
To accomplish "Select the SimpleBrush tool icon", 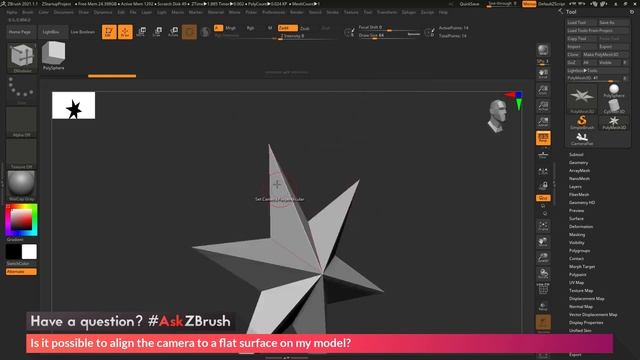I will click(582, 122).
